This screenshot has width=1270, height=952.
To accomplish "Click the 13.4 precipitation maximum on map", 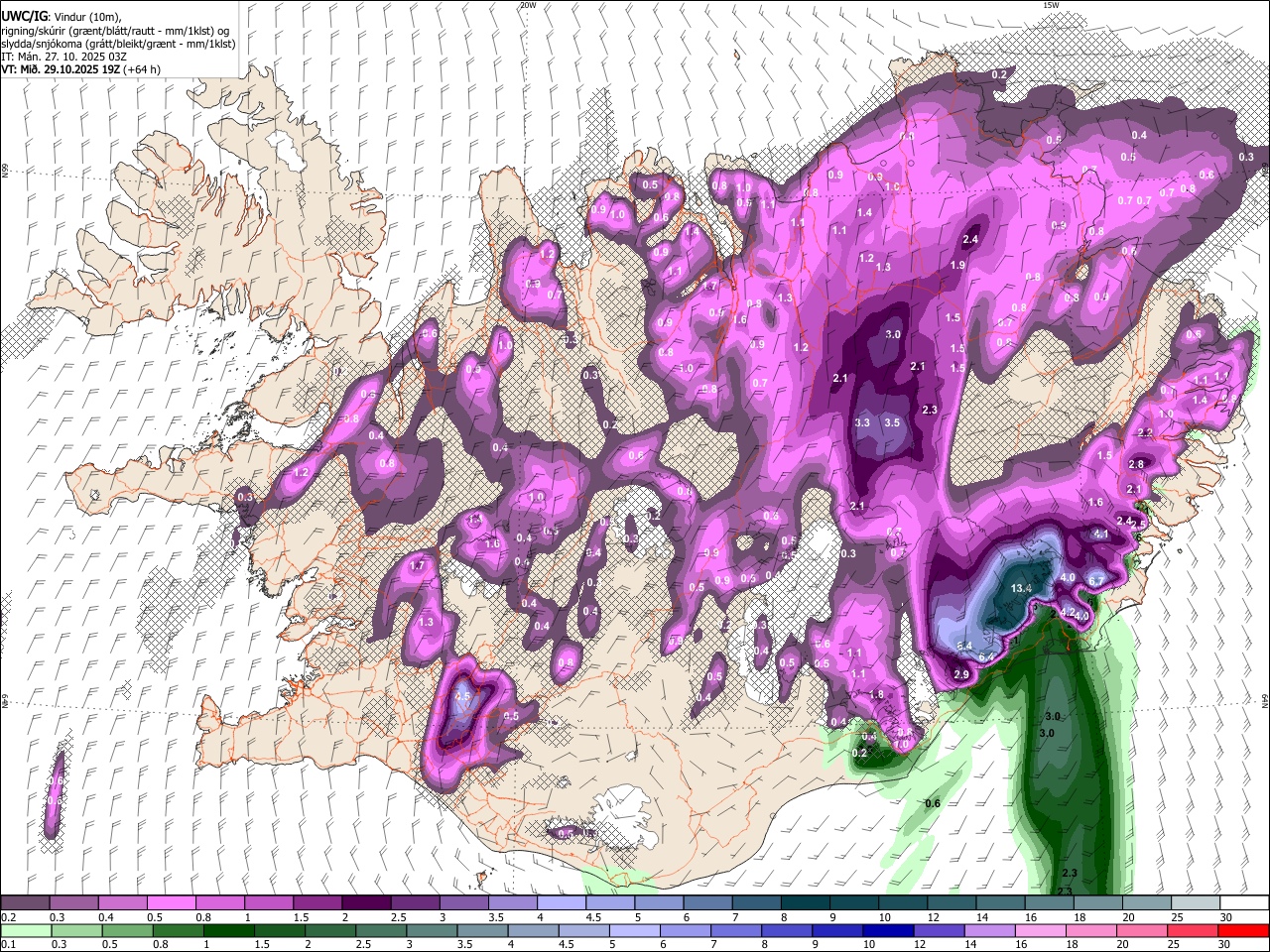I will click(x=1022, y=588).
